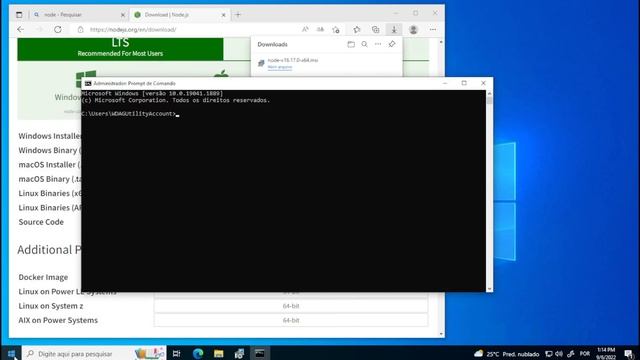Focus taskbar search box 'Digite aqui para pesquisar'
This screenshot has width=640, height=360.
(x=93, y=353)
